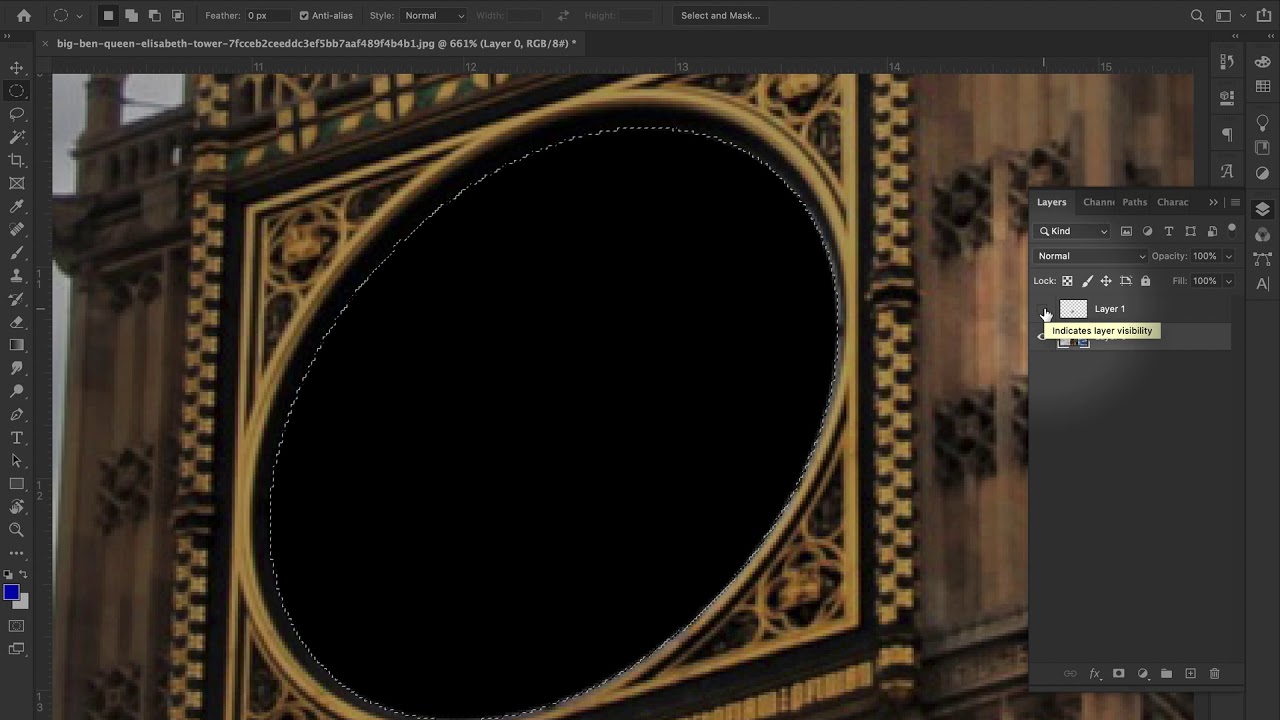1280x720 pixels.
Task: Turn layer filtering on or off
Action: (x=1232, y=229)
